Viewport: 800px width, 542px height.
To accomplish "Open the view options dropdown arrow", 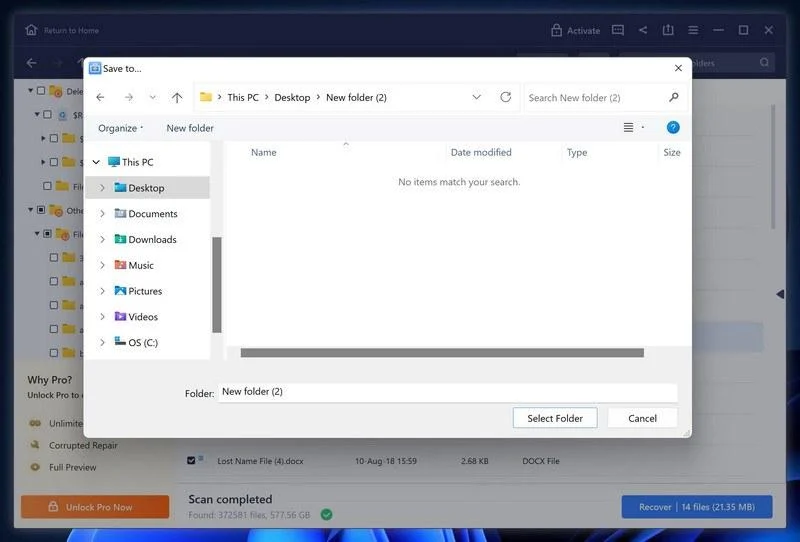I will pyautogui.click(x=643, y=128).
